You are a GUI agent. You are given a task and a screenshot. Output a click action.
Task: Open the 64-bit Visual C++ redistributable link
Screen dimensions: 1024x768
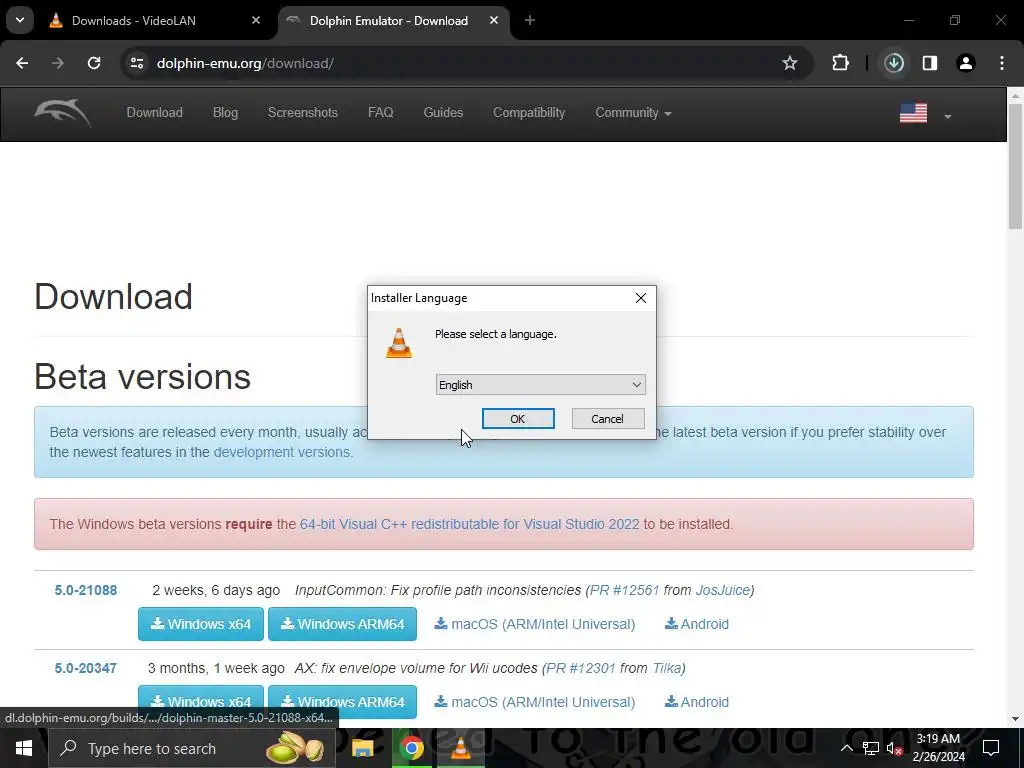tap(470, 524)
